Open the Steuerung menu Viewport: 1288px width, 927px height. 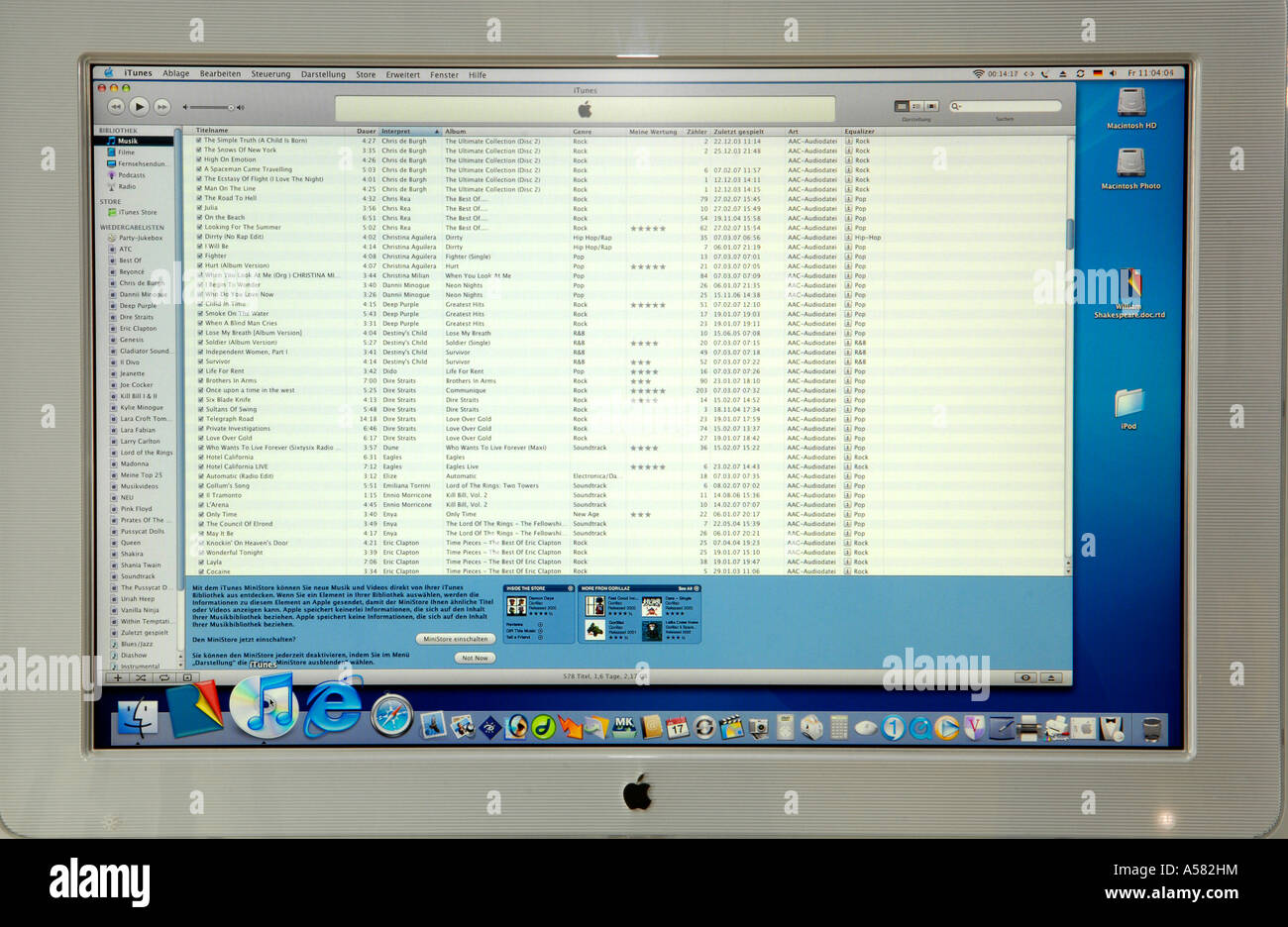point(270,74)
